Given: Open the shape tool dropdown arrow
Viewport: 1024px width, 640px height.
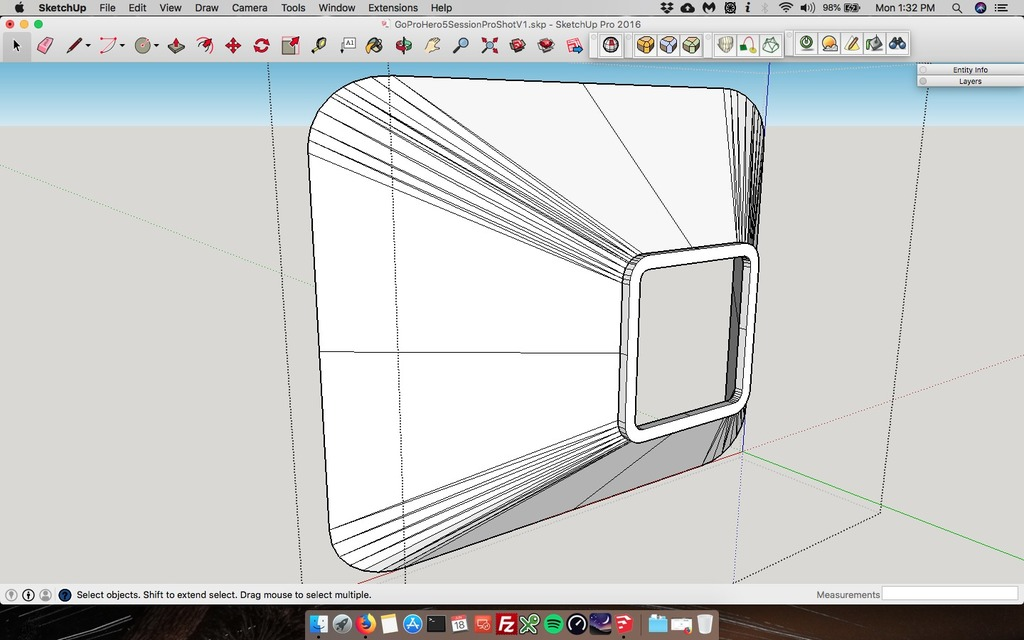Looking at the screenshot, I should [x=156, y=45].
